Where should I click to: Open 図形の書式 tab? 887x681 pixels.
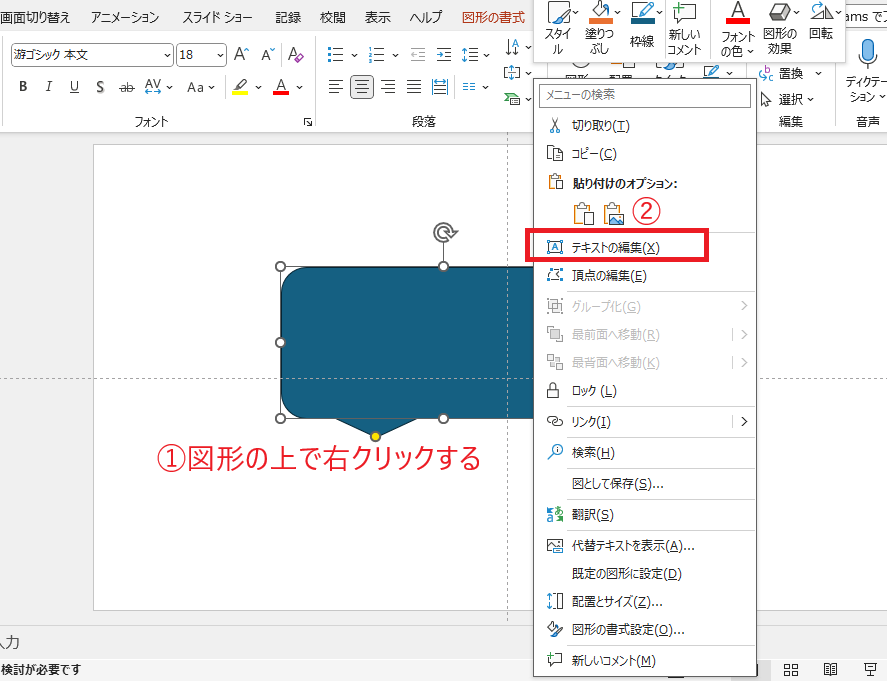(493, 18)
